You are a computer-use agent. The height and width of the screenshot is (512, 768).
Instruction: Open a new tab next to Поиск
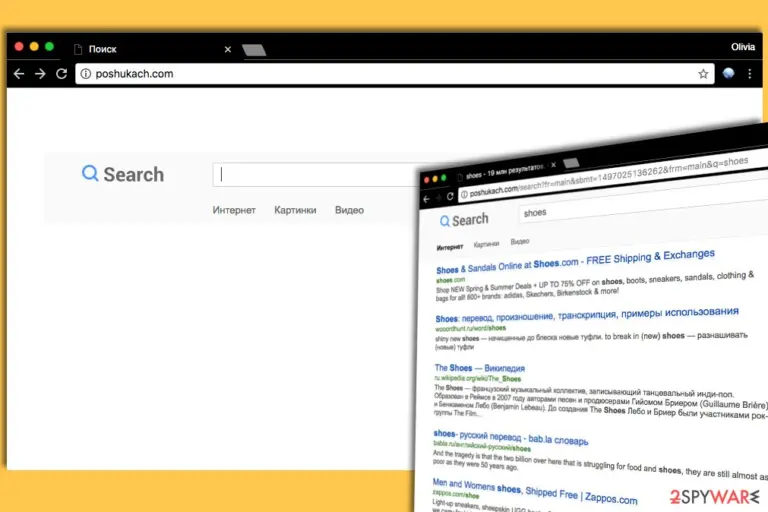tap(254, 50)
